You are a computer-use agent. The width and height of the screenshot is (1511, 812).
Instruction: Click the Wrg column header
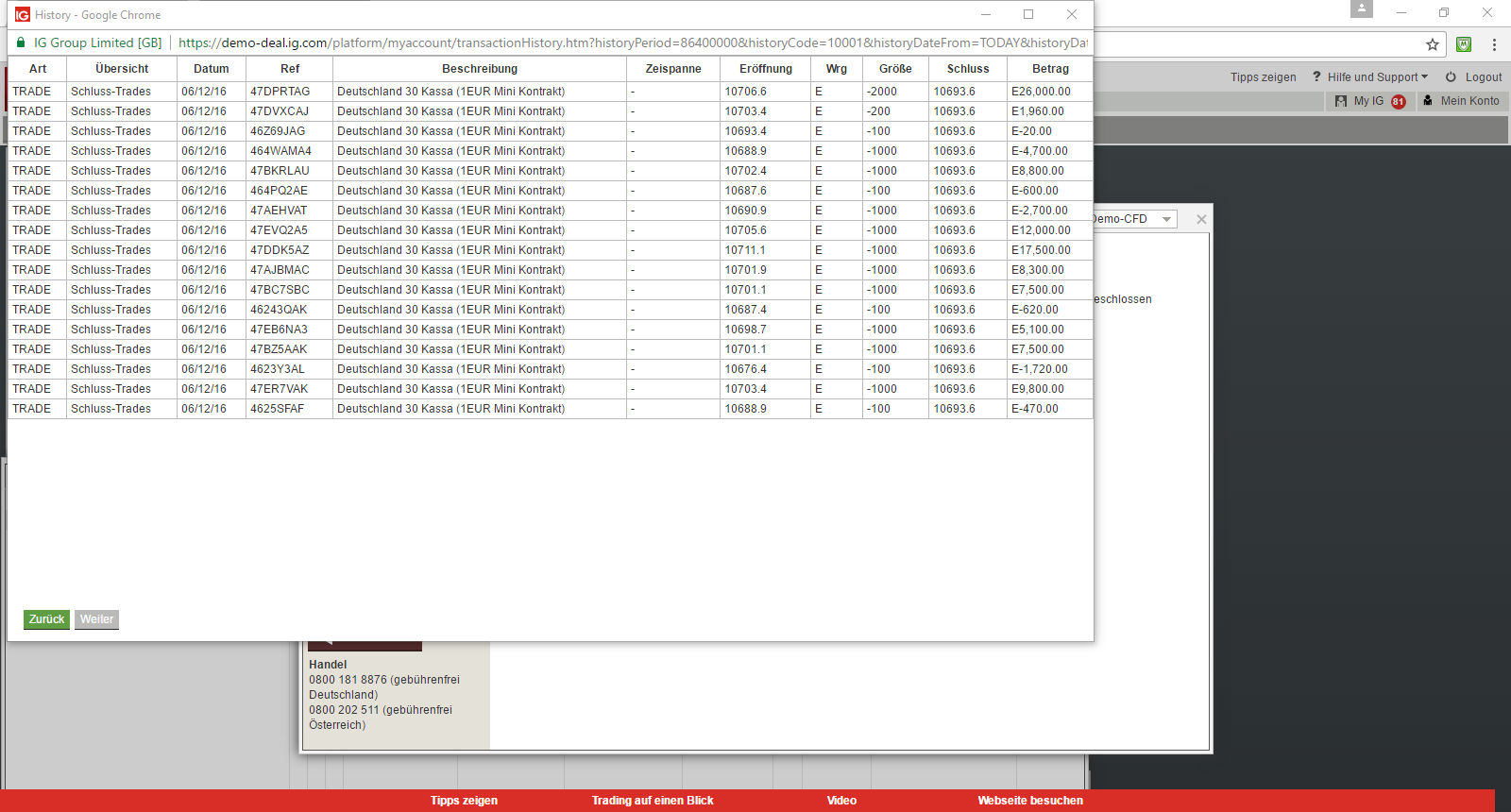(x=837, y=69)
